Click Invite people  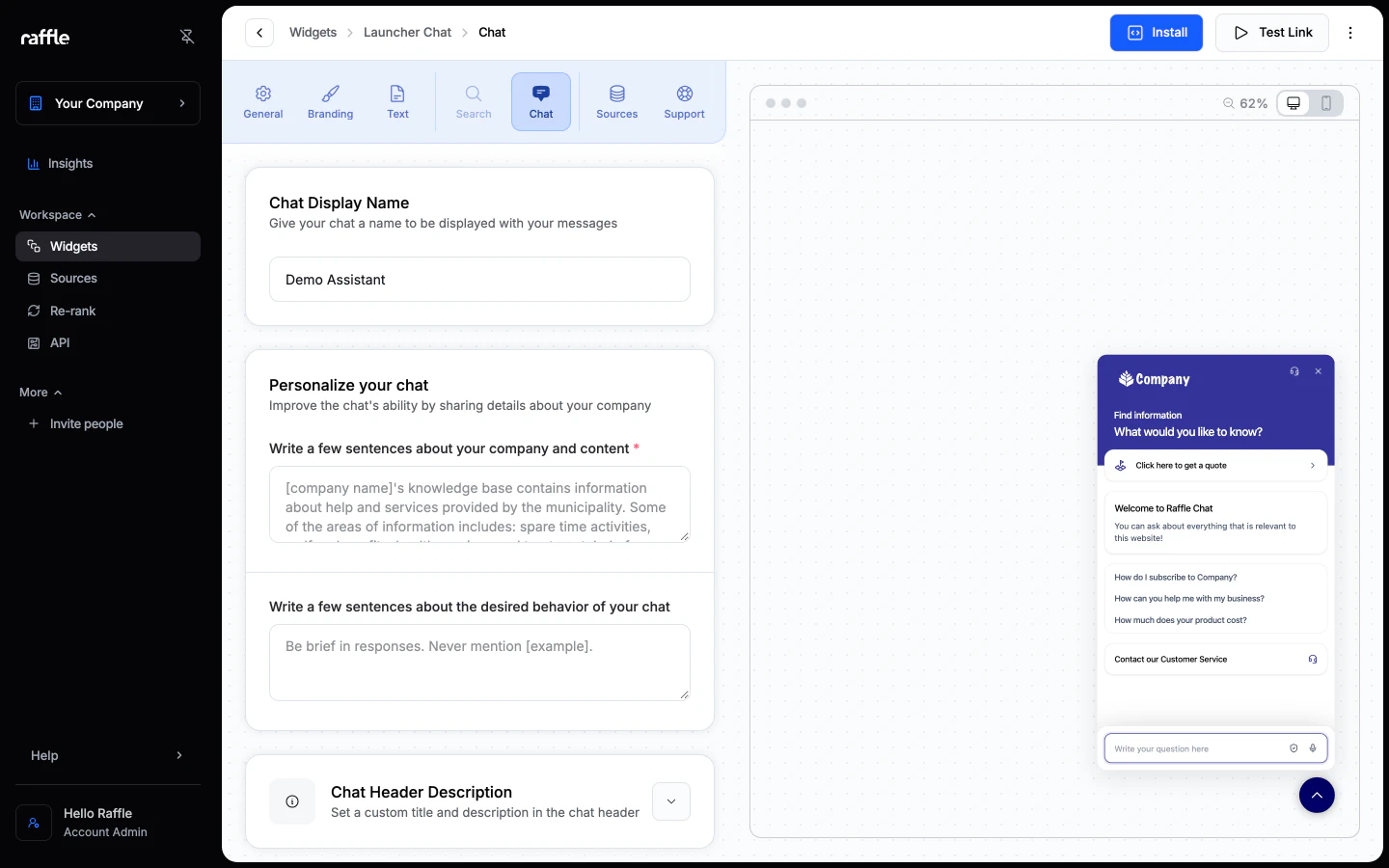(x=108, y=423)
